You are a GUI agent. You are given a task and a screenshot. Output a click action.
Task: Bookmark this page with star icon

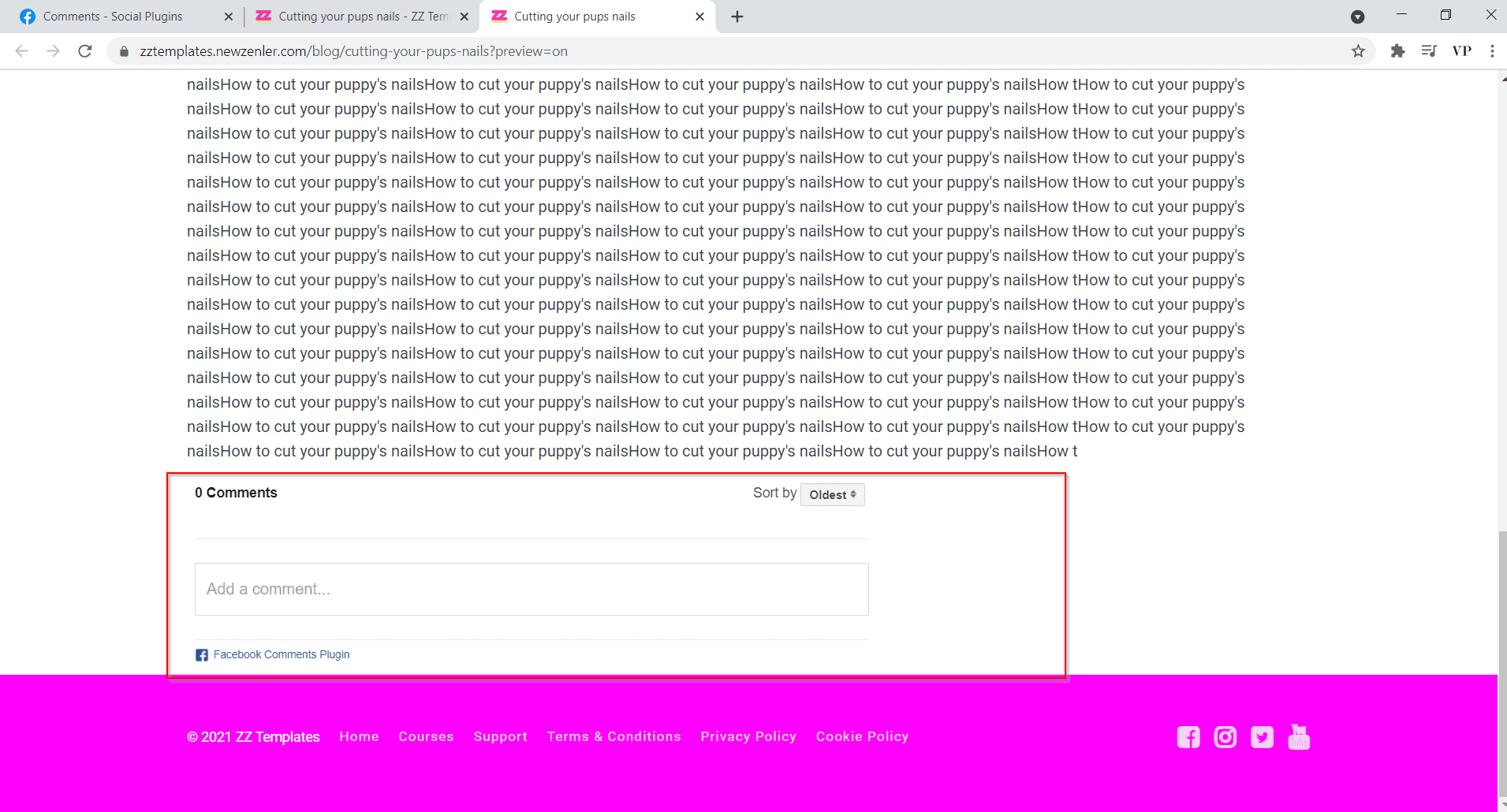coord(1358,51)
